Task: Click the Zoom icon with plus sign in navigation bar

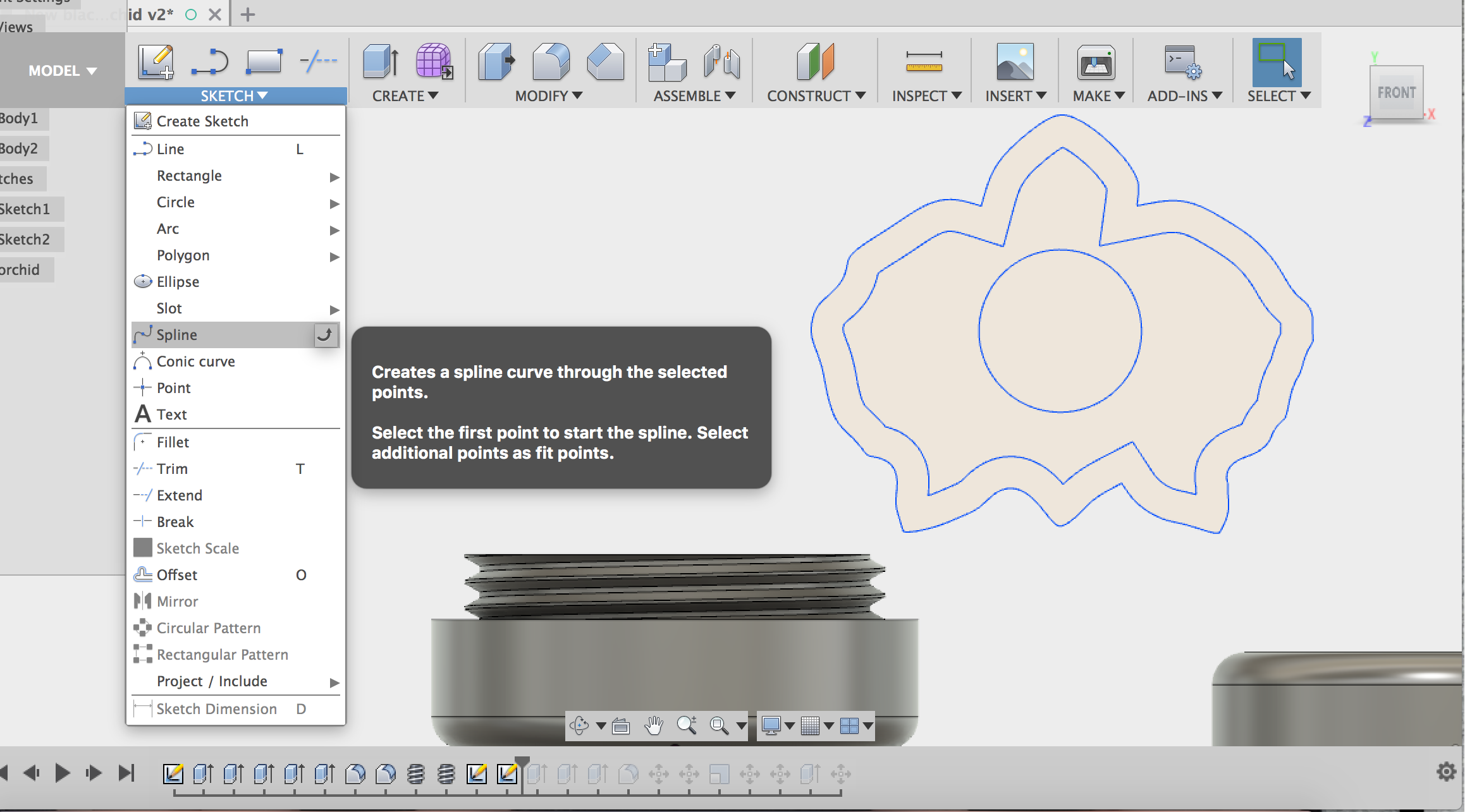Action: pos(687,725)
